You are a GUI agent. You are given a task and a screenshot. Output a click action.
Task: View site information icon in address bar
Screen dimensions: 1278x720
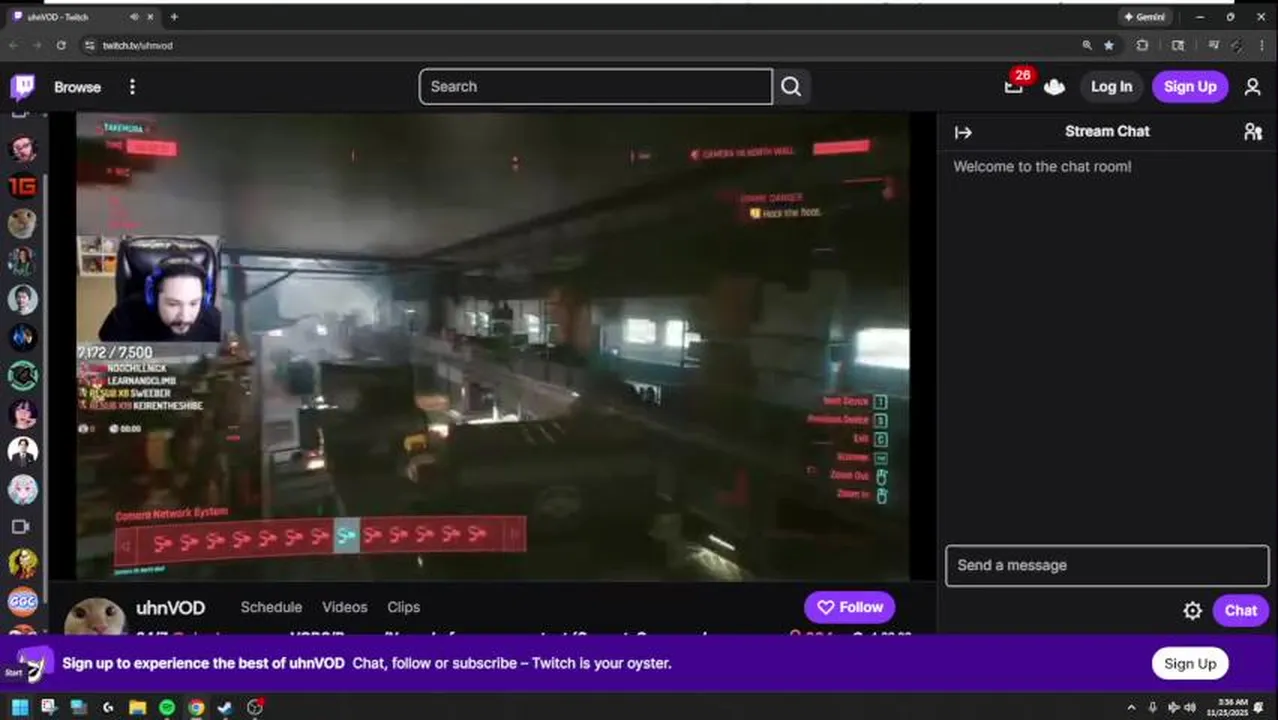90,45
